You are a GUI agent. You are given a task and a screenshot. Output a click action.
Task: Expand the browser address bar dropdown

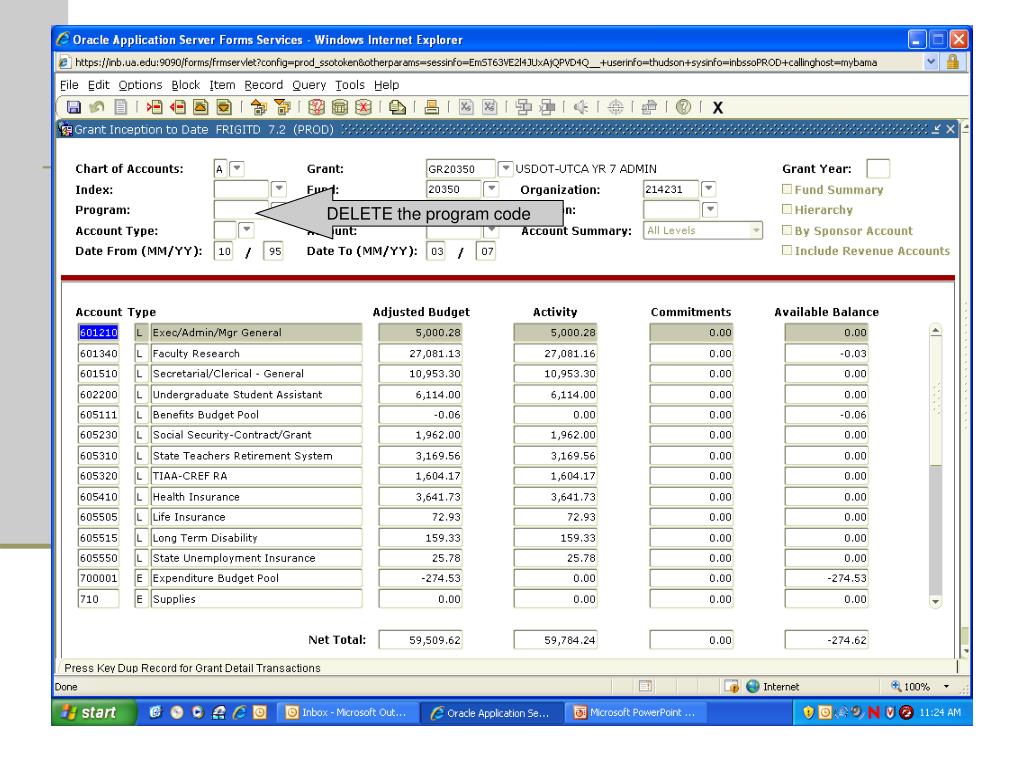(931, 62)
